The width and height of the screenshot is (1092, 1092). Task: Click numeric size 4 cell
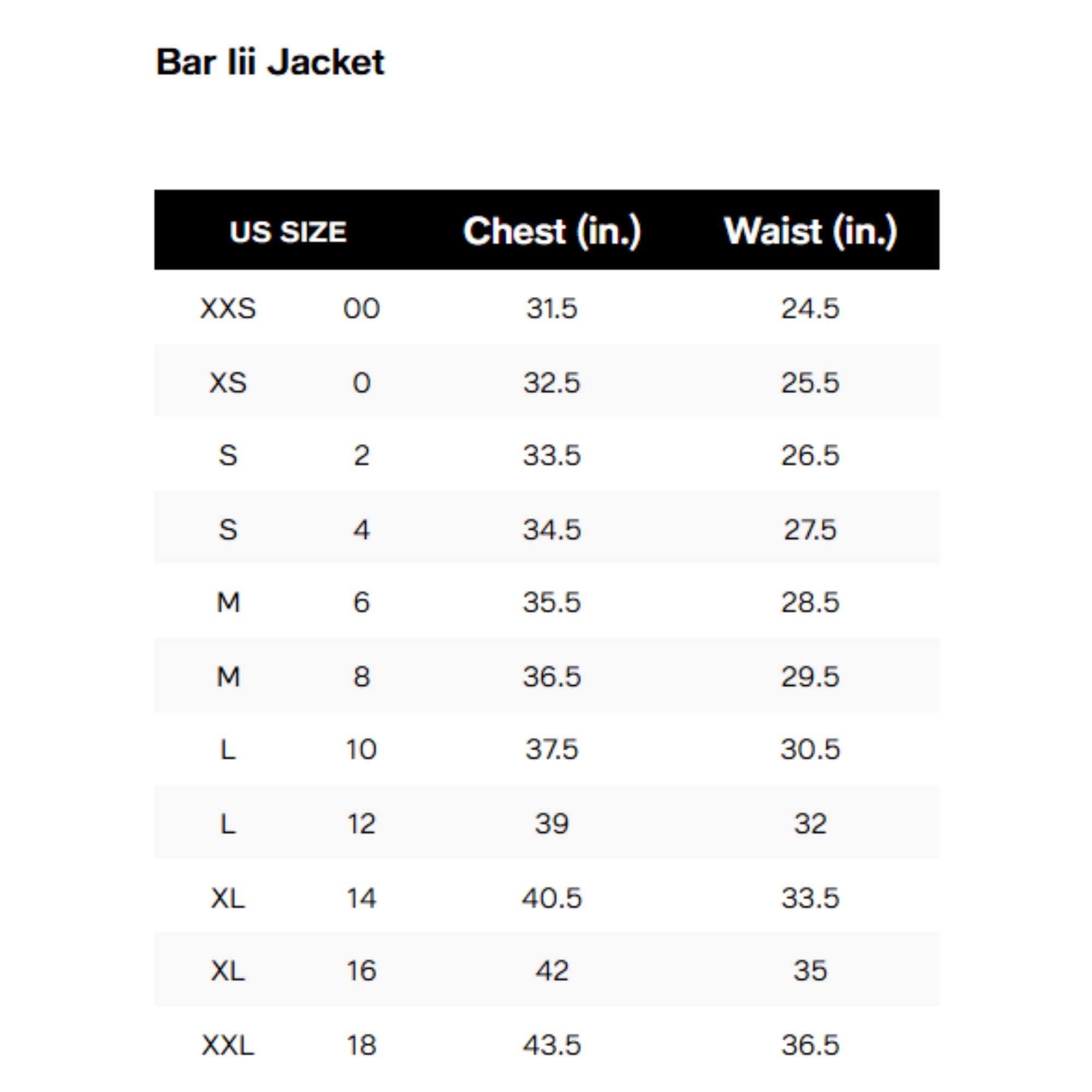coord(361,530)
